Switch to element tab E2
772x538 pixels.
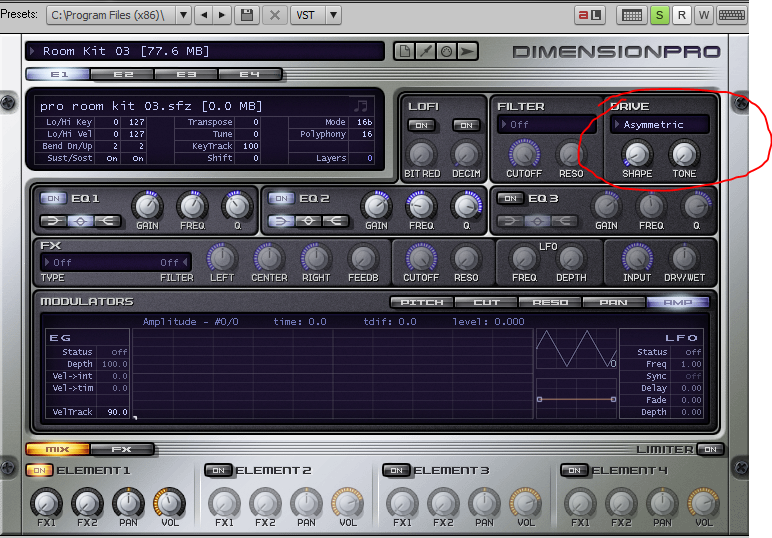coord(123,74)
